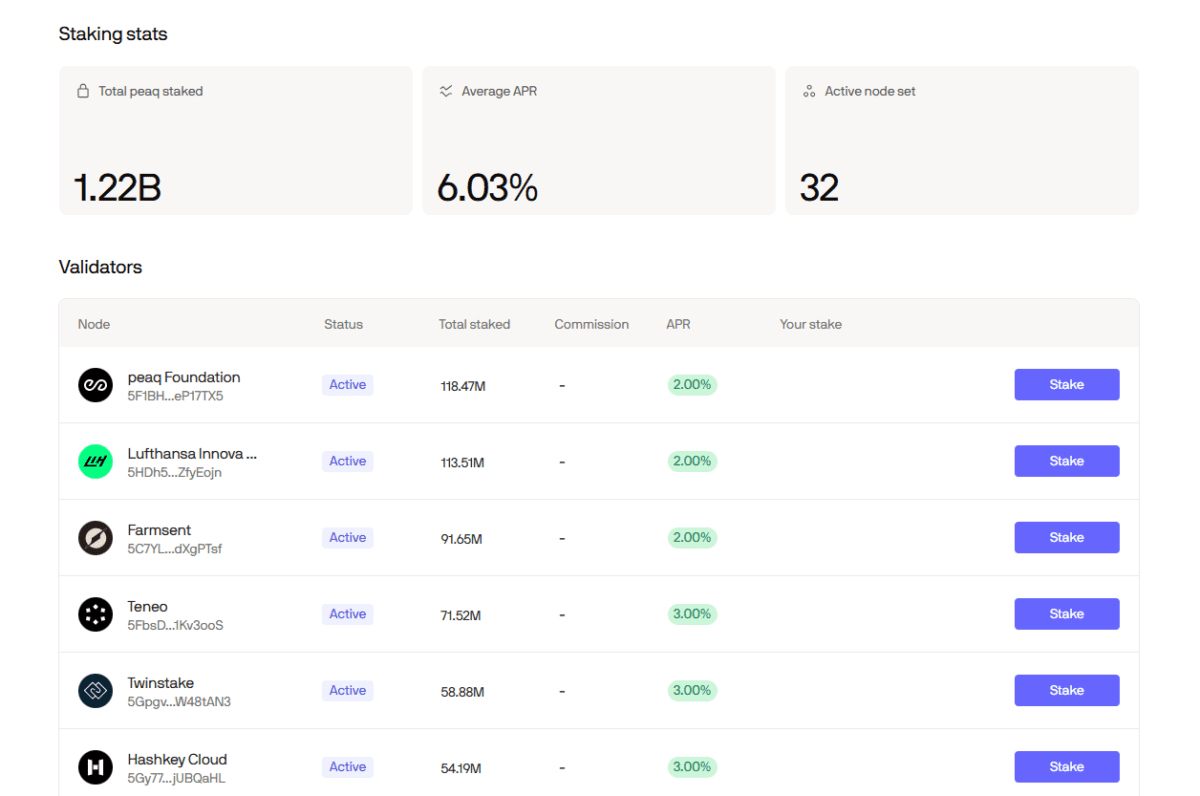Click the Active badge for Twinstake
The image size is (1200, 796).
(x=348, y=691)
